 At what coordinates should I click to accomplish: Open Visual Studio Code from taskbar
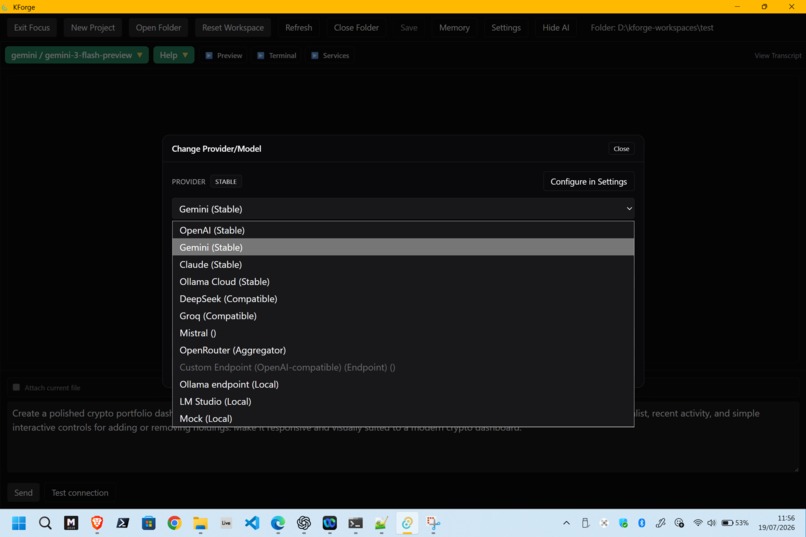pos(252,523)
